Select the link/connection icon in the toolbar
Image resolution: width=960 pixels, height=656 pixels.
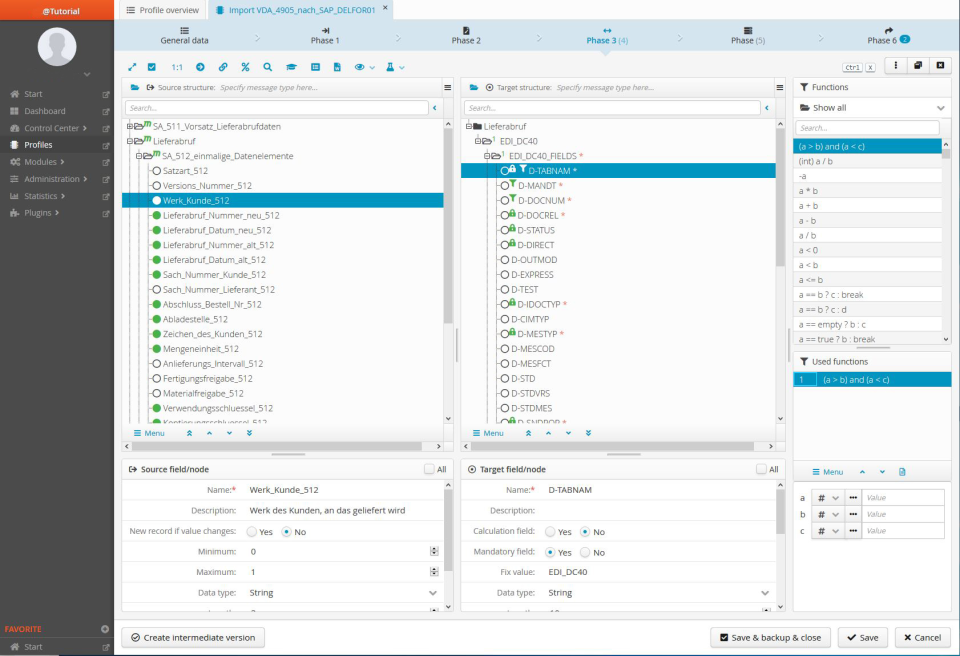coord(222,67)
